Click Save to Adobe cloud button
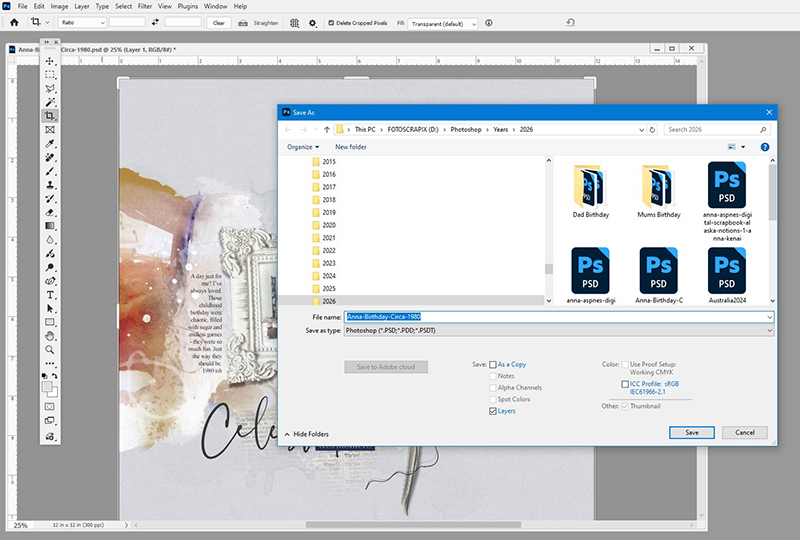800x540 pixels. 386,367
